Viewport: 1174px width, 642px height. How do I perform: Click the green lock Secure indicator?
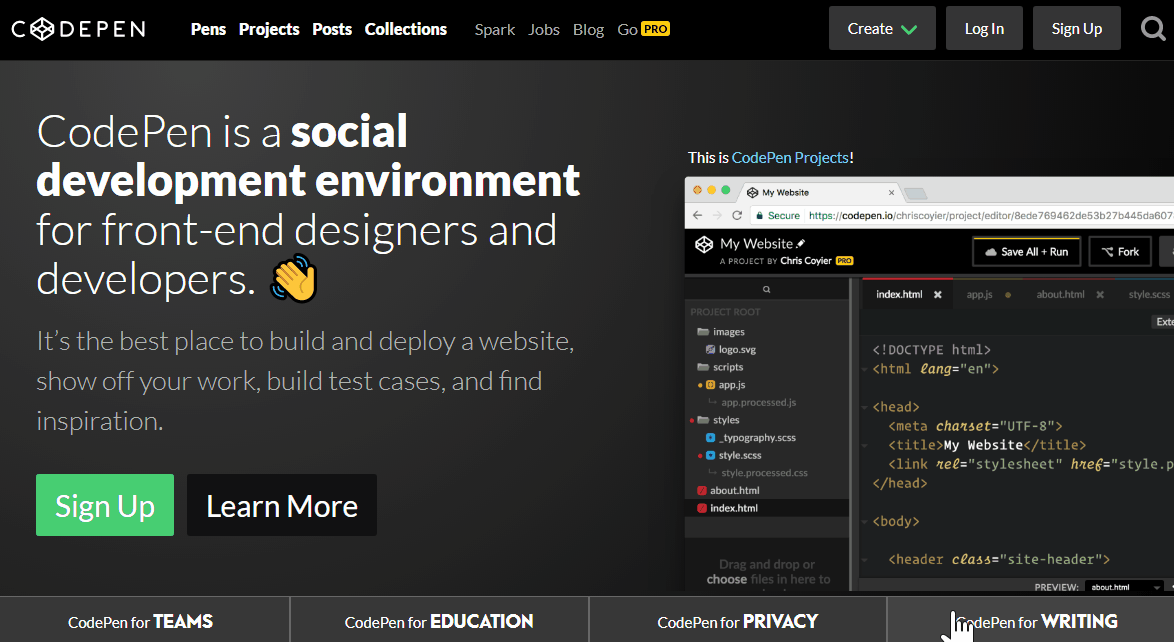click(778, 216)
